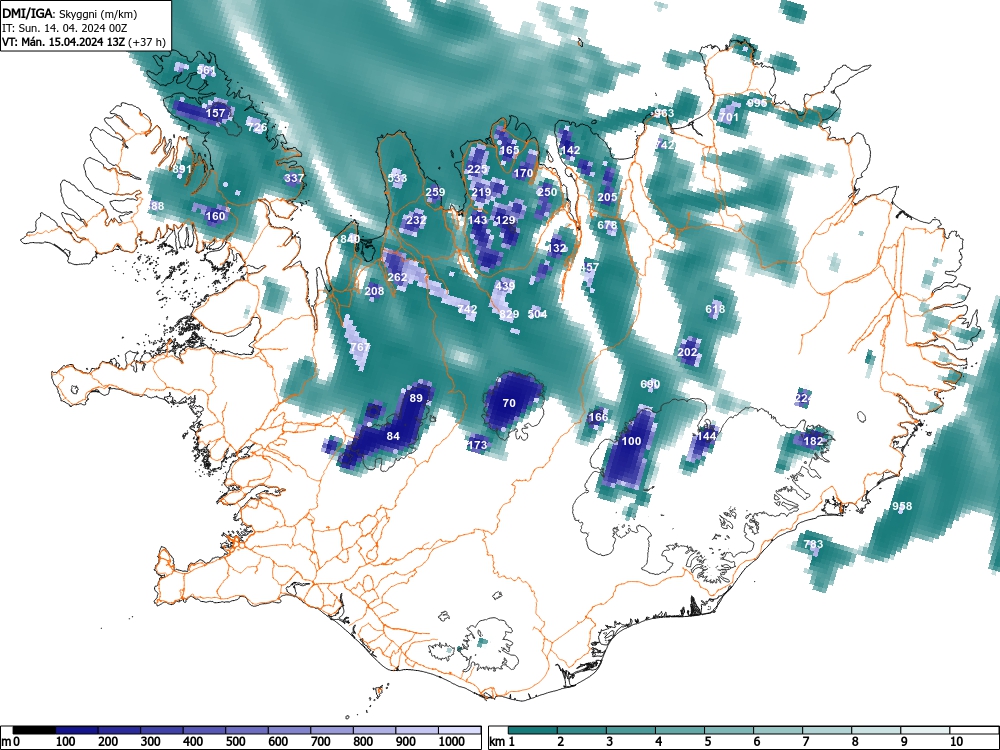Screen dimensions: 1000x750
Task: Click the pale lavender swatch after 1000 in the metre legend
Action: [460, 730]
